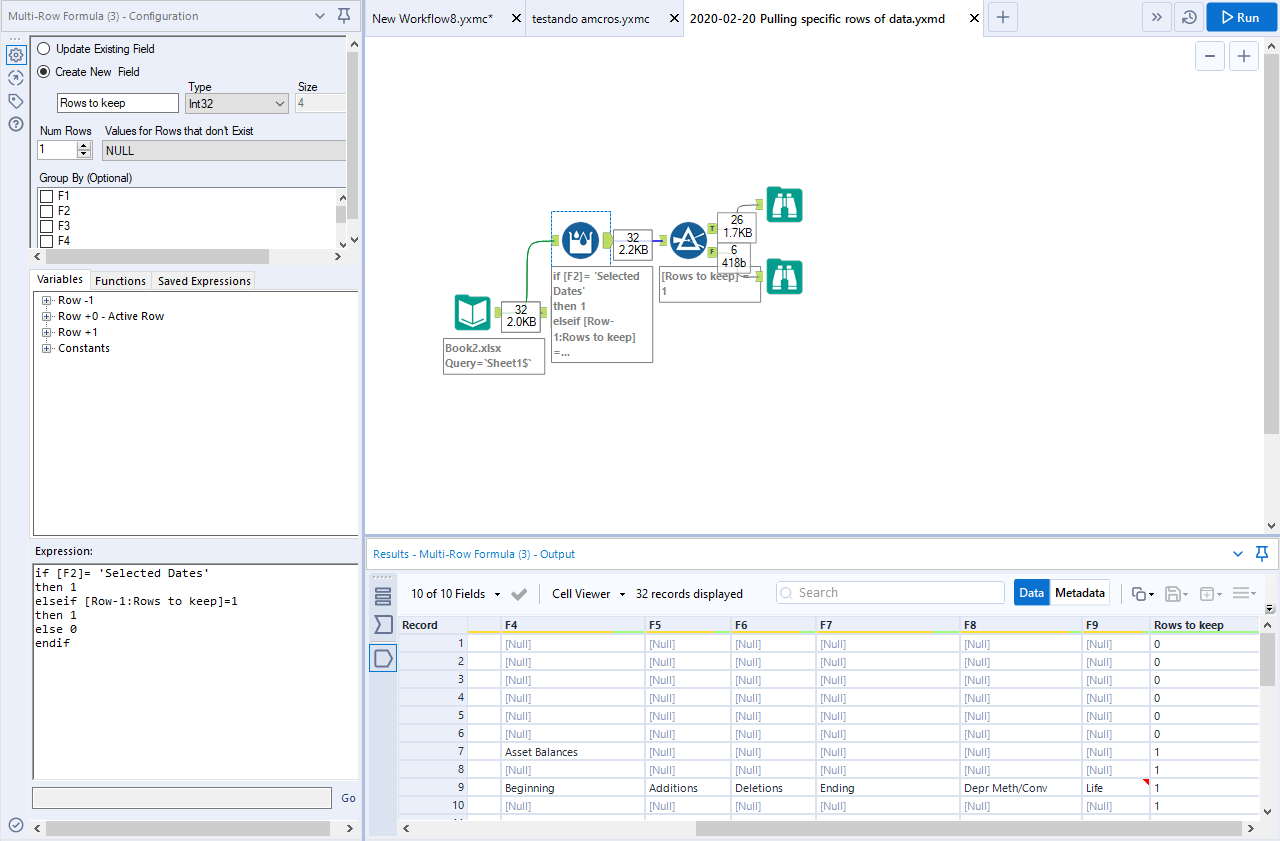Screen dimensions: 1280x841
Task: Expand the Constants variable node
Action: [46, 348]
